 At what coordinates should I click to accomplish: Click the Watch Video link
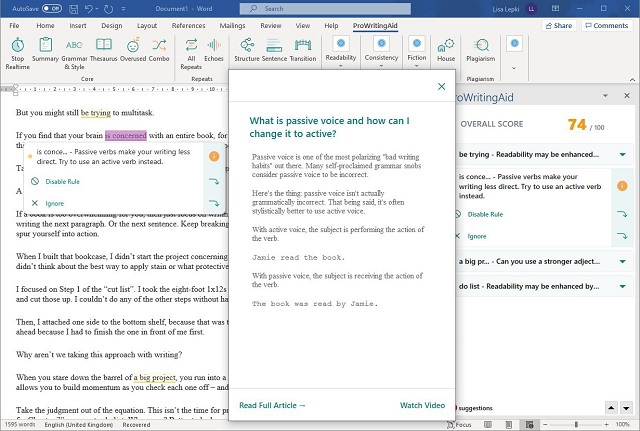click(422, 405)
